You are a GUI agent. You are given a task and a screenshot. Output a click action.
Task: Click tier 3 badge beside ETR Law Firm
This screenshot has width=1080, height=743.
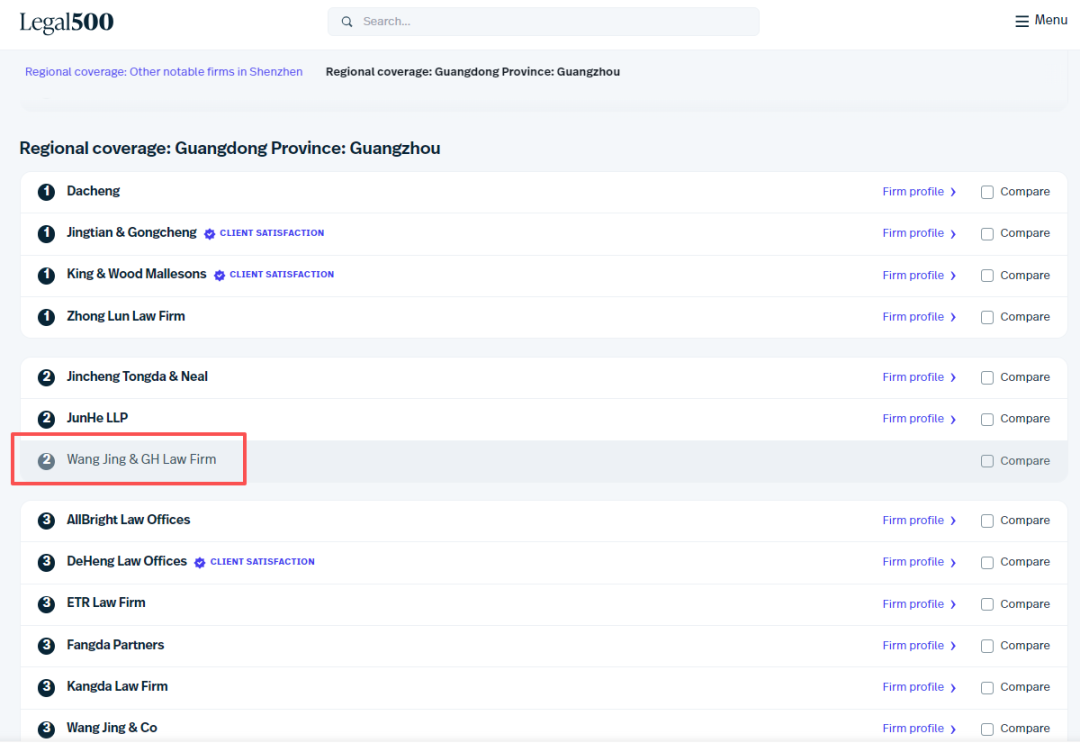pos(46,604)
